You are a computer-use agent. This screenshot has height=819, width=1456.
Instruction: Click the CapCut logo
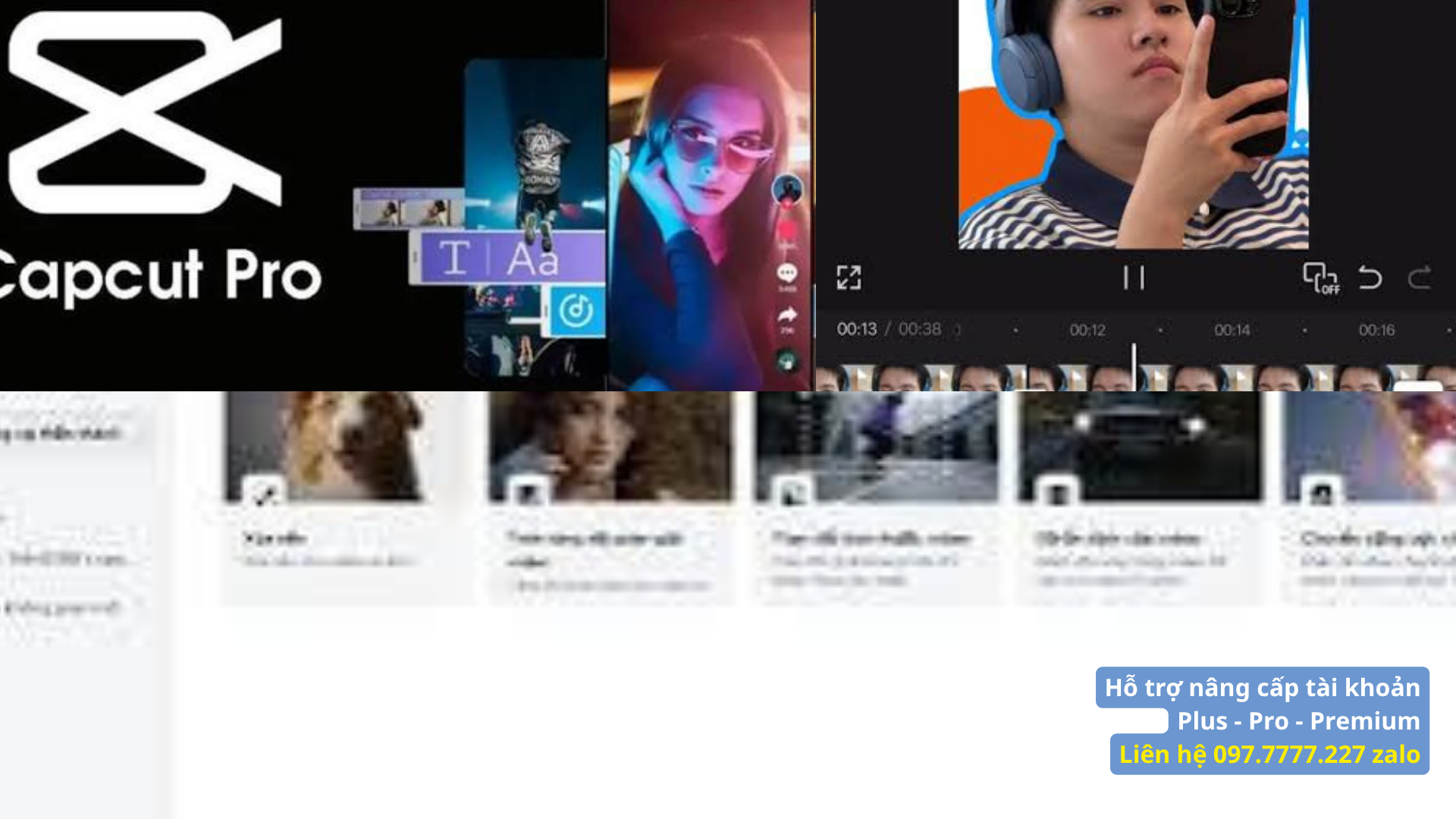pos(146,112)
